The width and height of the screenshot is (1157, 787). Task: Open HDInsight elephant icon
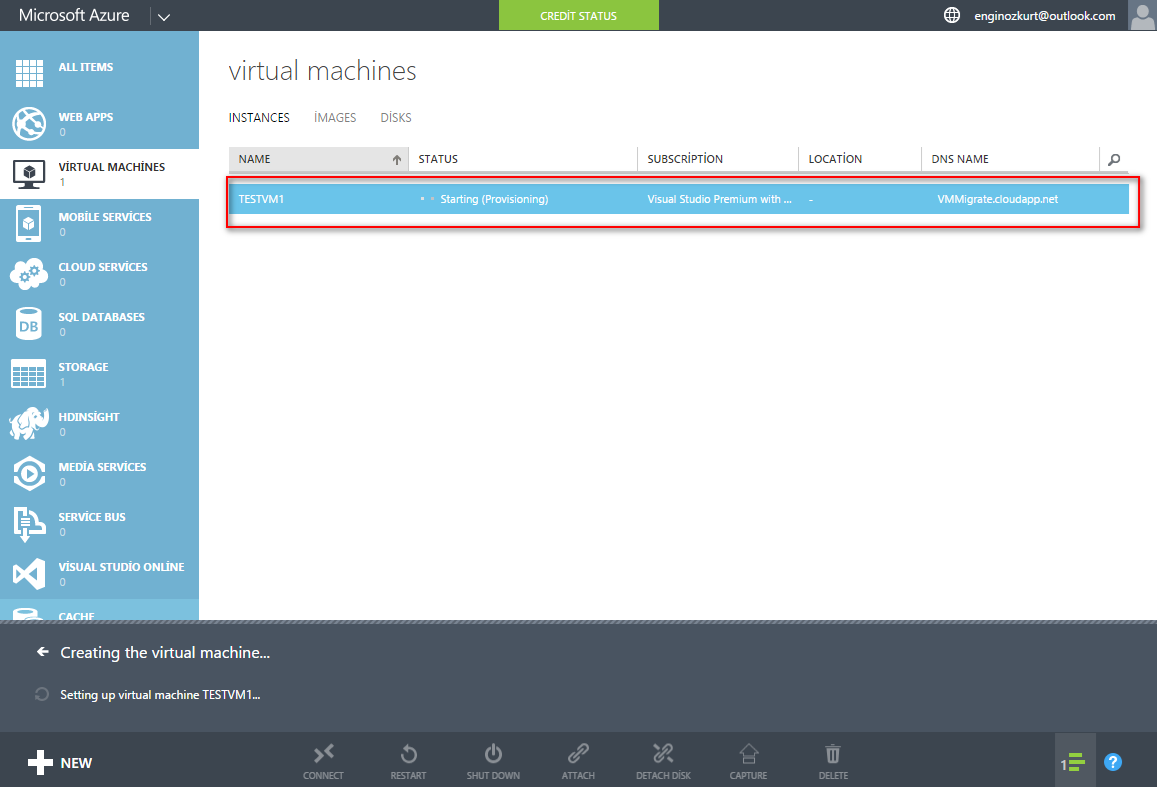tap(29, 423)
